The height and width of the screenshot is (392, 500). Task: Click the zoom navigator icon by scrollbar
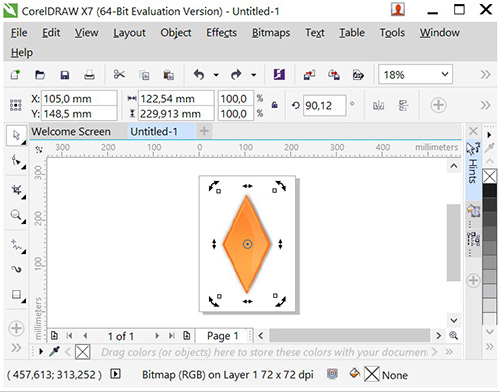click(x=453, y=335)
